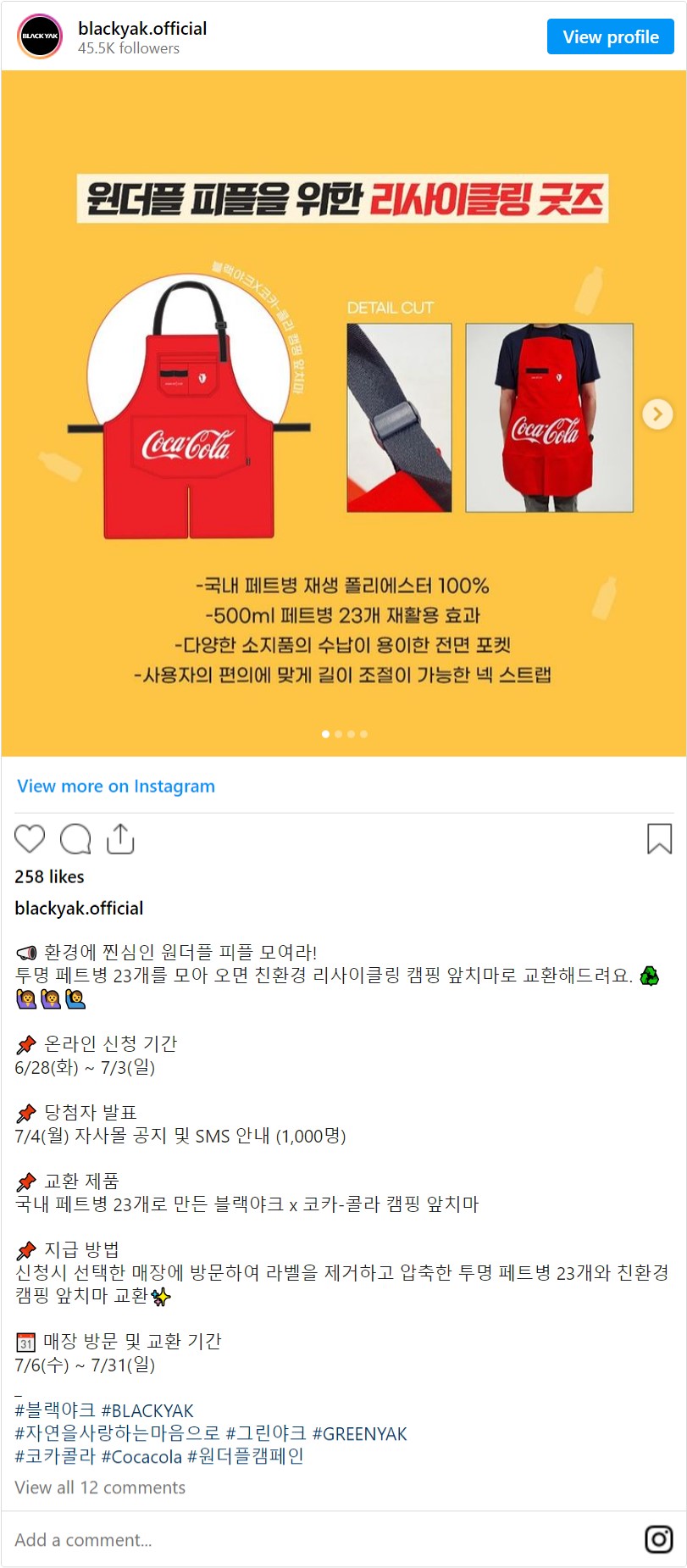Open the #Cocacola hashtag

141,1456
